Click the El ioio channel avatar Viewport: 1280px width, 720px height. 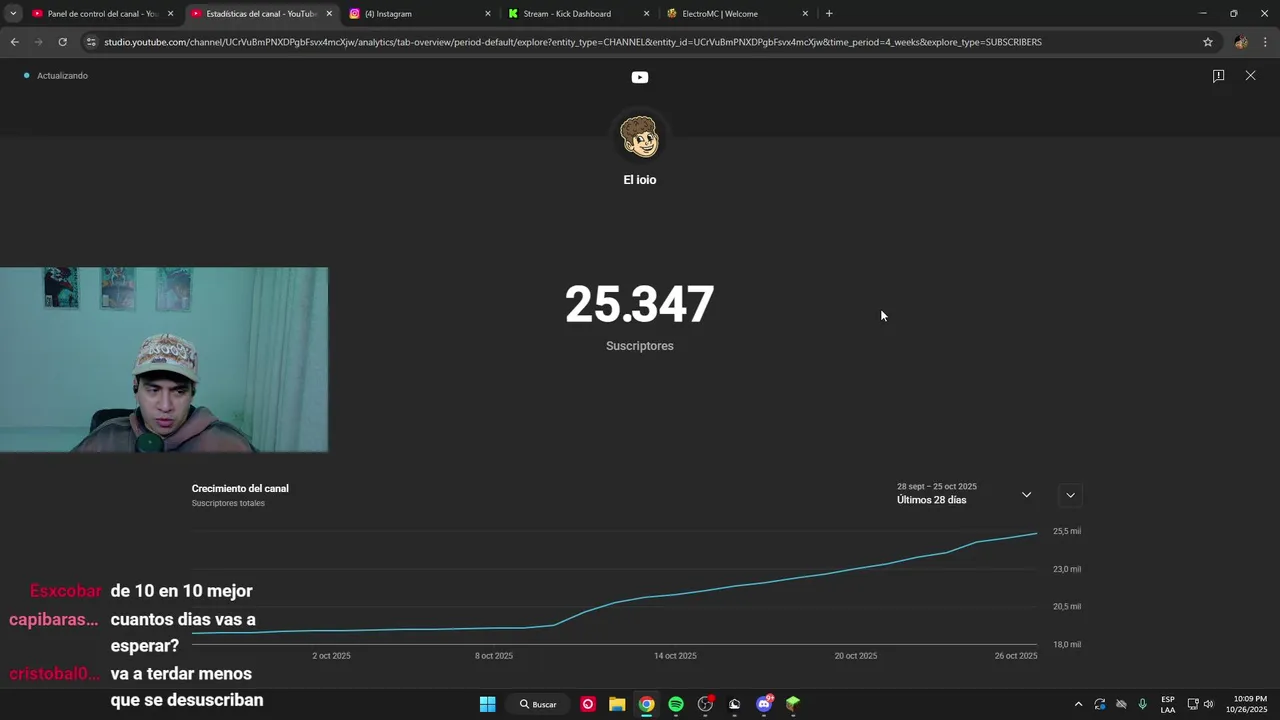(x=640, y=137)
